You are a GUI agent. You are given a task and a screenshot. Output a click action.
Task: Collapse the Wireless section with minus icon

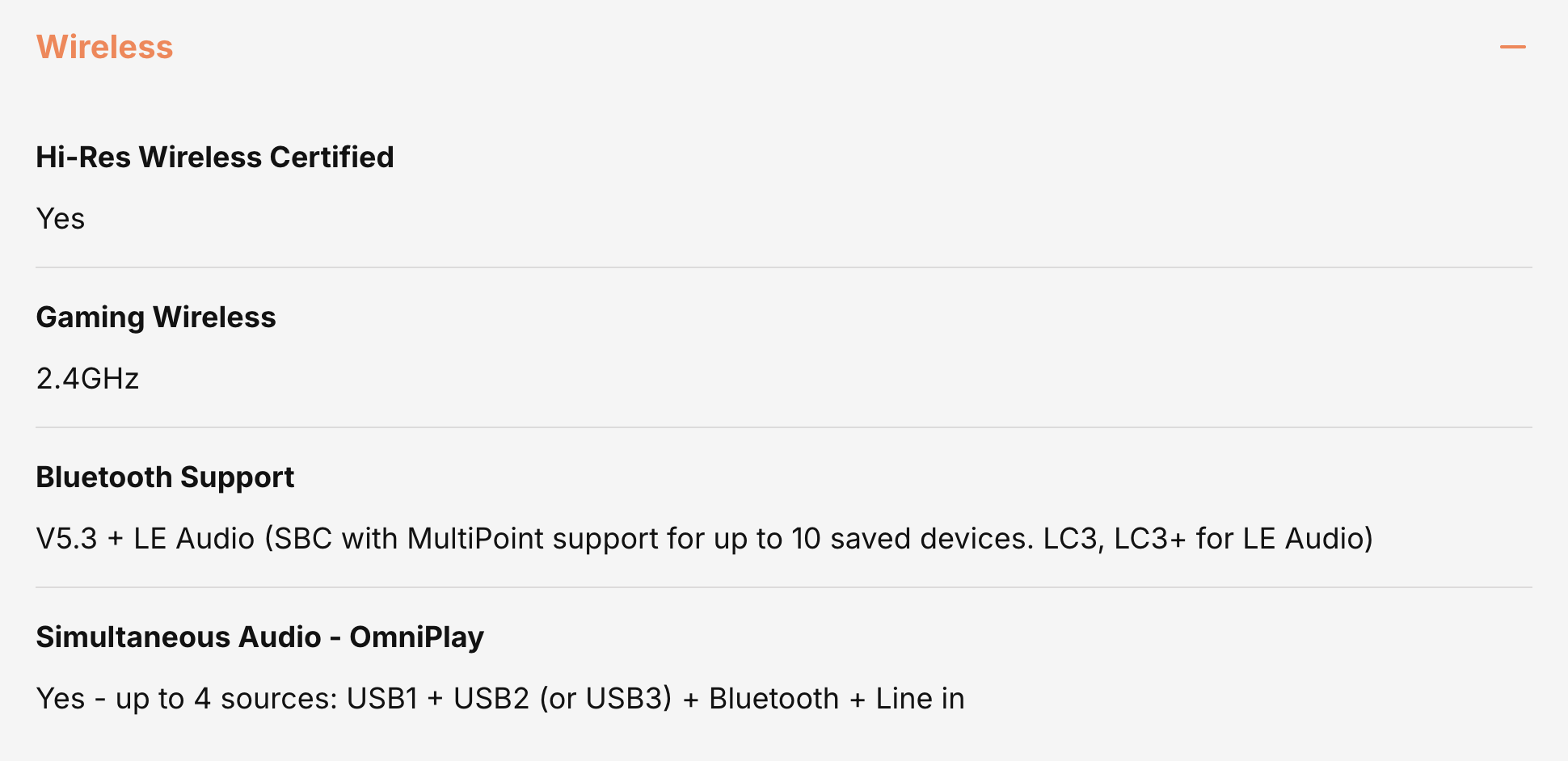1512,47
